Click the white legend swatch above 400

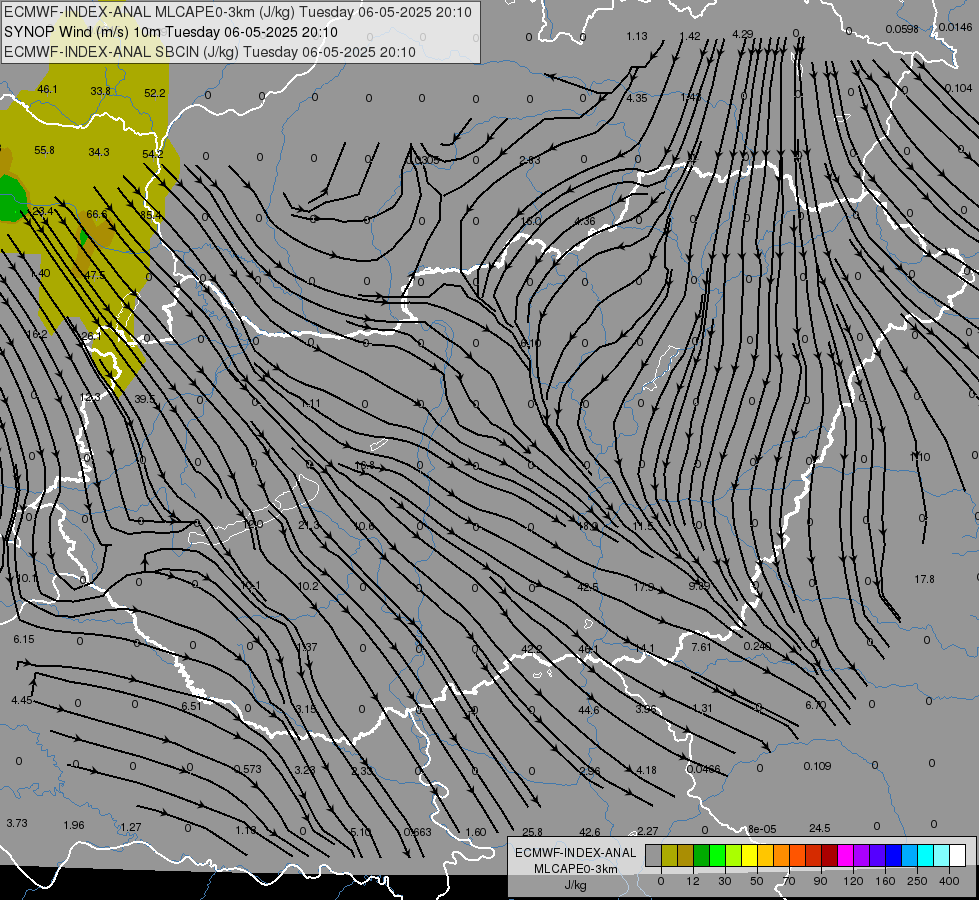[958, 855]
